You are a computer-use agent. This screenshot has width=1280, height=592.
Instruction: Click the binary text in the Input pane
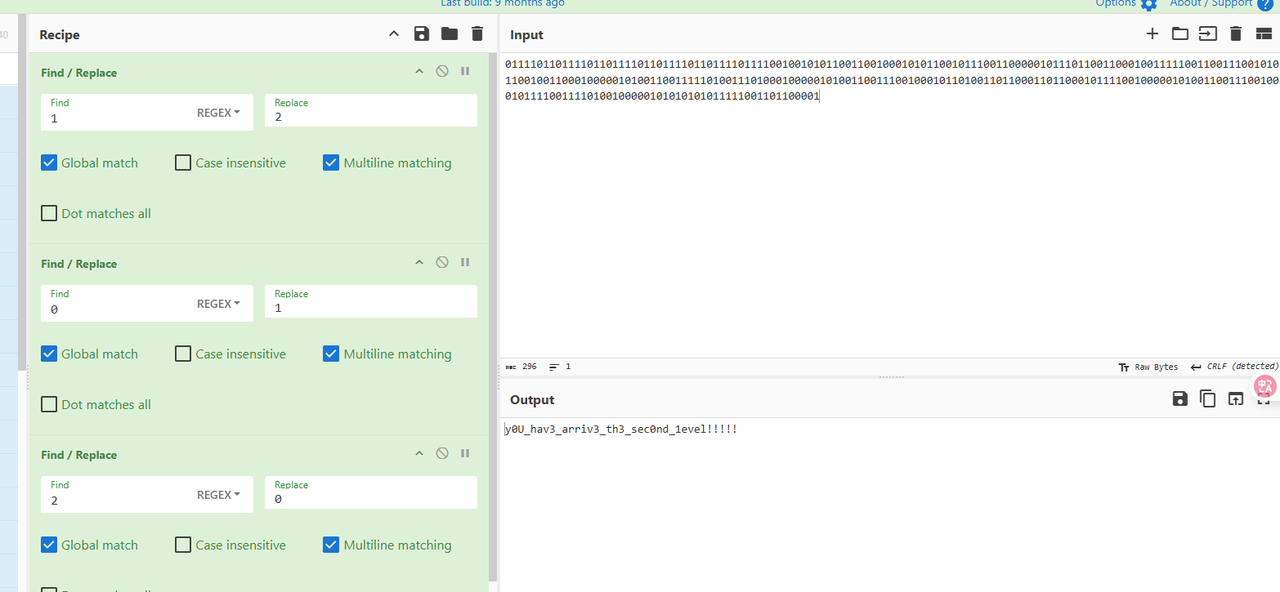coord(892,79)
